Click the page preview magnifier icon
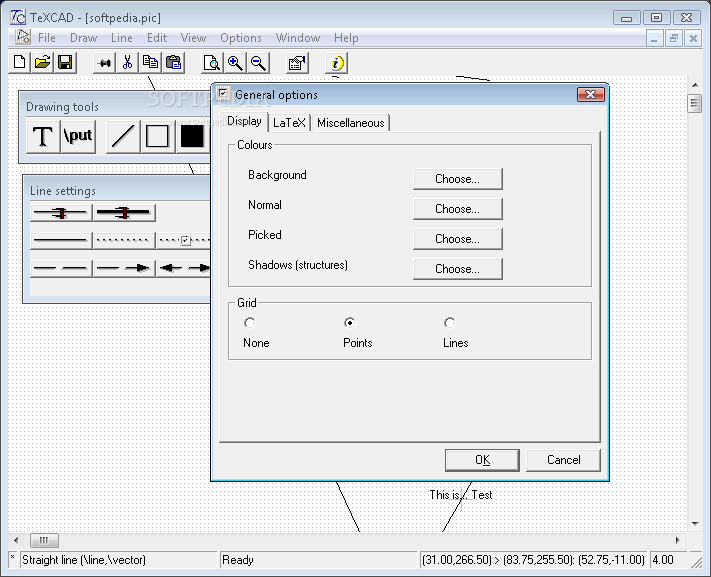Screen dimensions: 711x577 click(212, 63)
